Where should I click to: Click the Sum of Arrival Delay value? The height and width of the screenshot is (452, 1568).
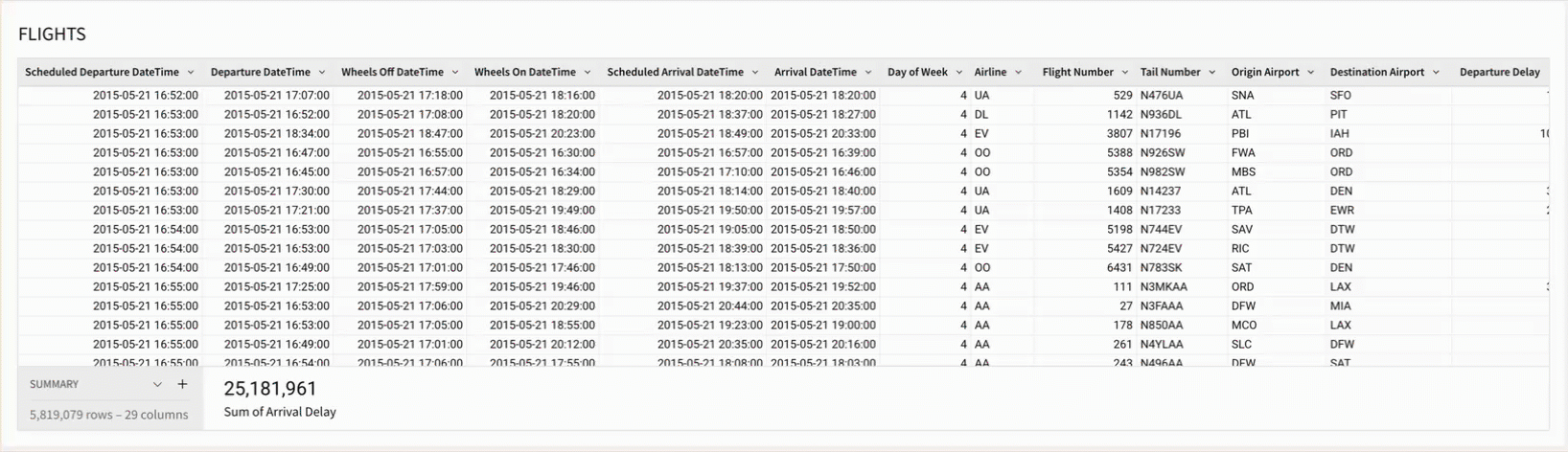click(x=270, y=389)
